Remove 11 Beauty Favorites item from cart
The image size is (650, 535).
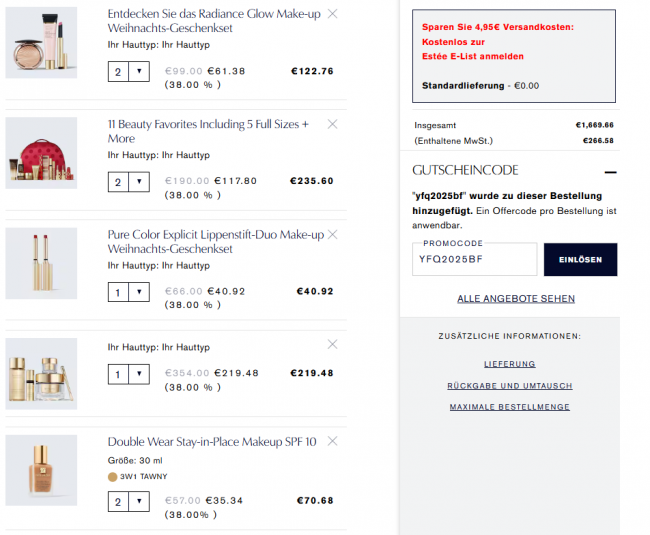pyautogui.click(x=333, y=124)
